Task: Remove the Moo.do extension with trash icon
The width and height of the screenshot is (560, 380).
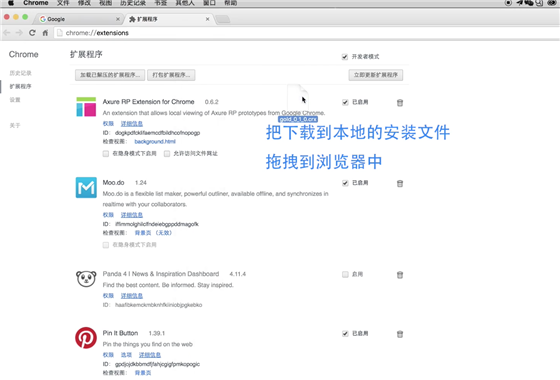Action: [x=400, y=184]
